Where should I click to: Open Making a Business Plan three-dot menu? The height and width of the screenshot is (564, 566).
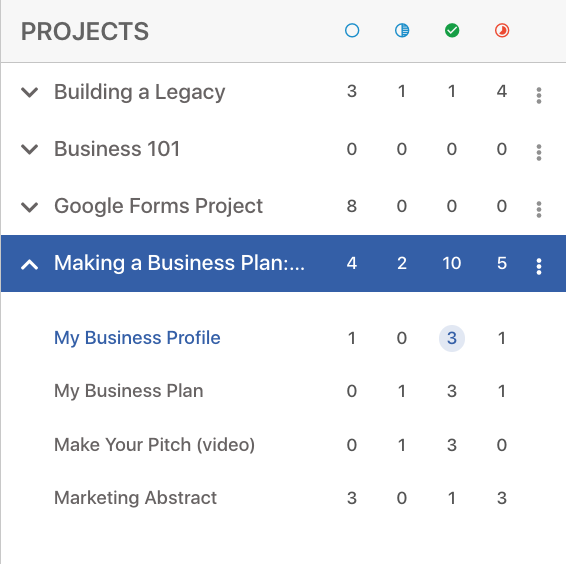539,266
